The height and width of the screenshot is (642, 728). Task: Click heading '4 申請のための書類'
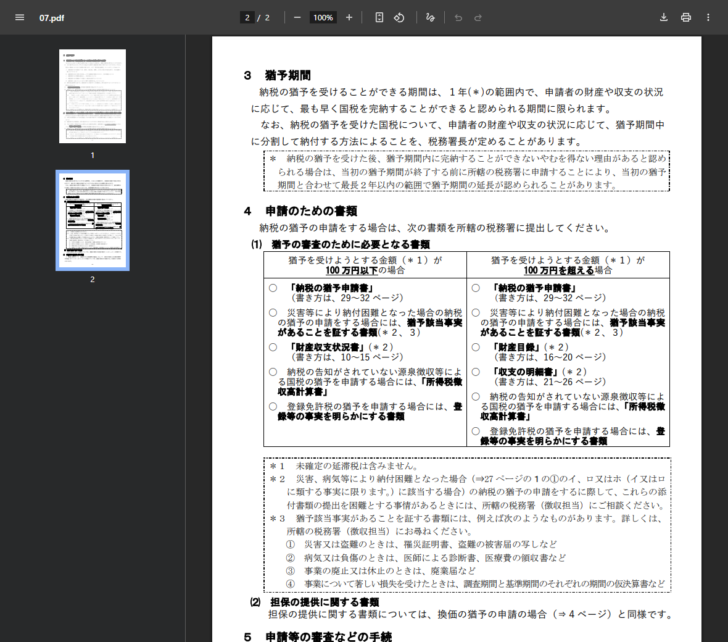[300, 211]
